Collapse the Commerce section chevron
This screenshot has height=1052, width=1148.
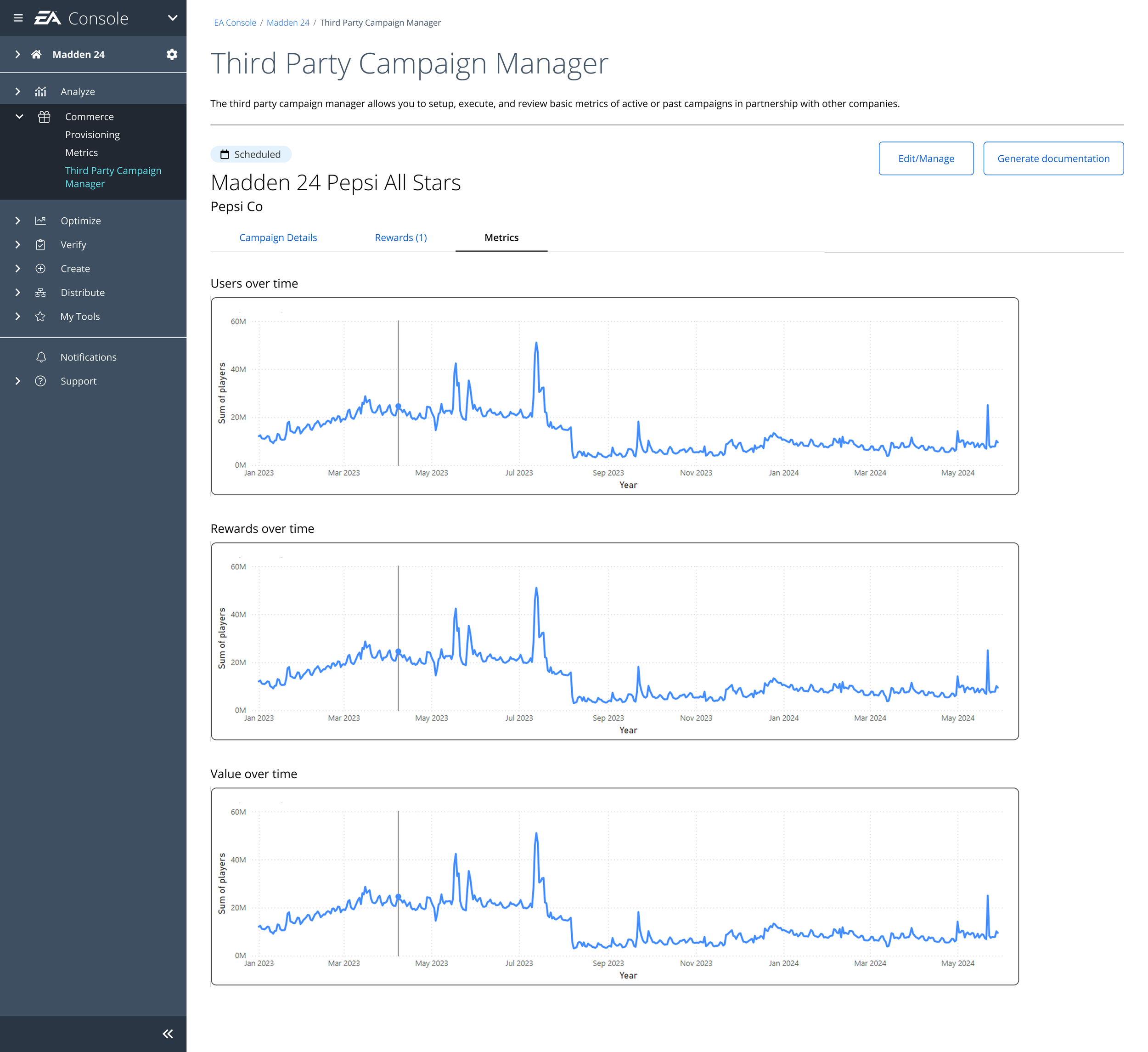(x=19, y=117)
